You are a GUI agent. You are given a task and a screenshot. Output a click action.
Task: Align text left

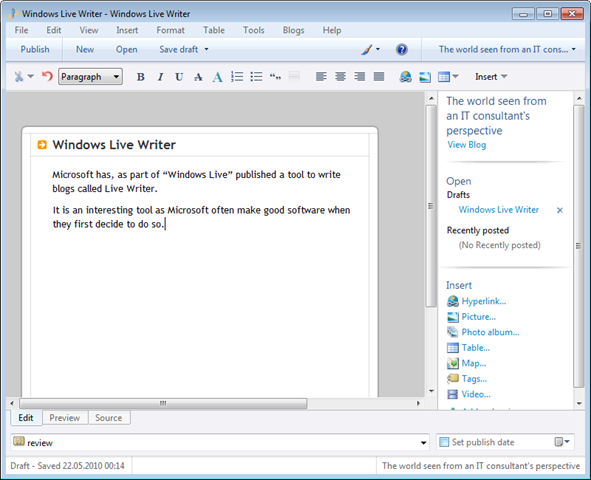point(321,76)
